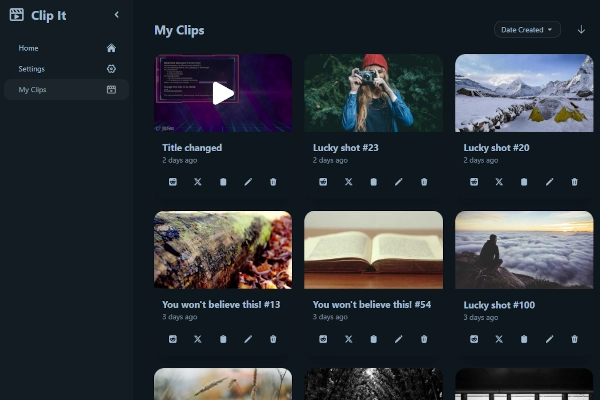
Task: Share "Title changed" clip to Reddit
Action: pos(173,182)
